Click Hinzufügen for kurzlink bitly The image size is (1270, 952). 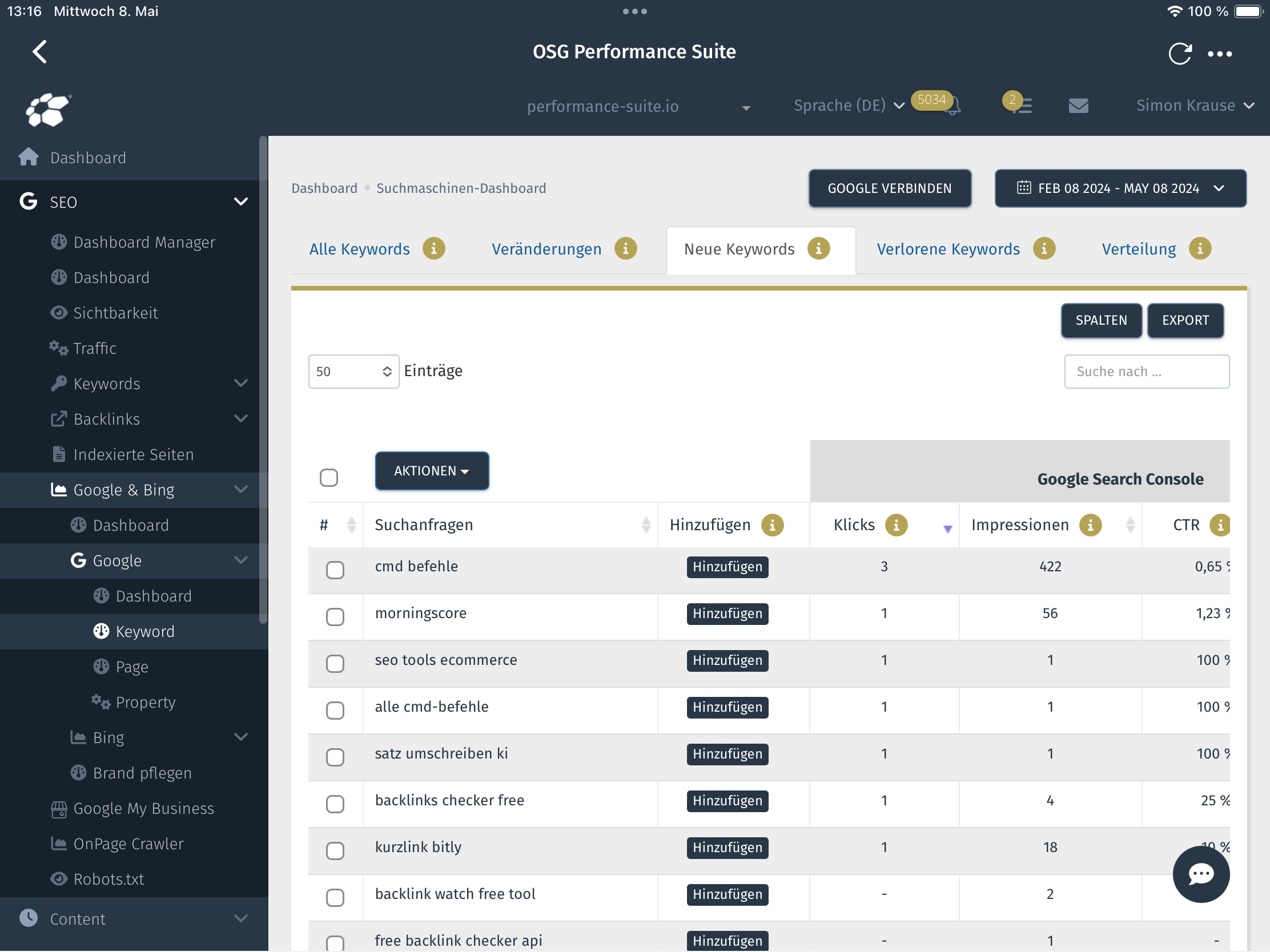pos(728,848)
